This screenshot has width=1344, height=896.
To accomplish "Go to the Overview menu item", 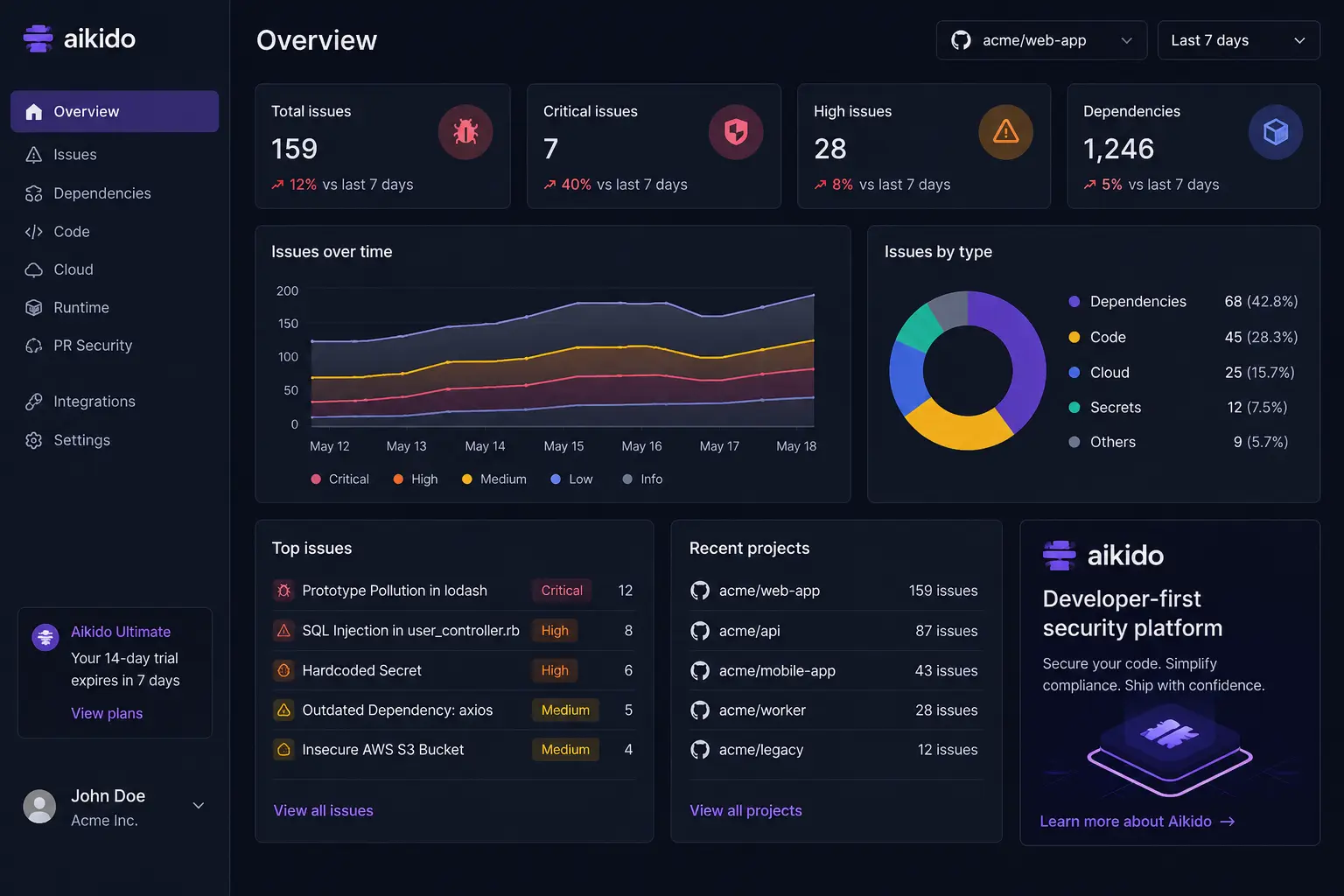I will click(115, 112).
